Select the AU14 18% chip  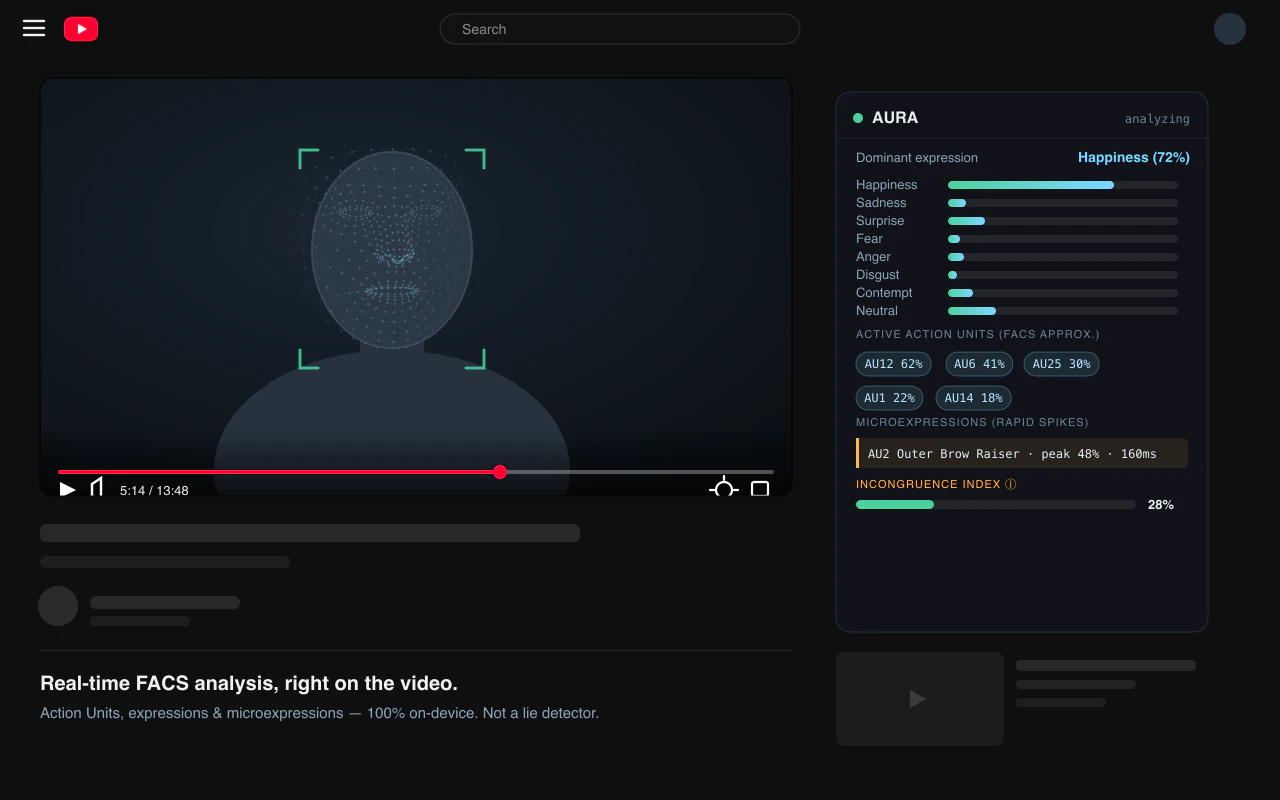pos(973,398)
